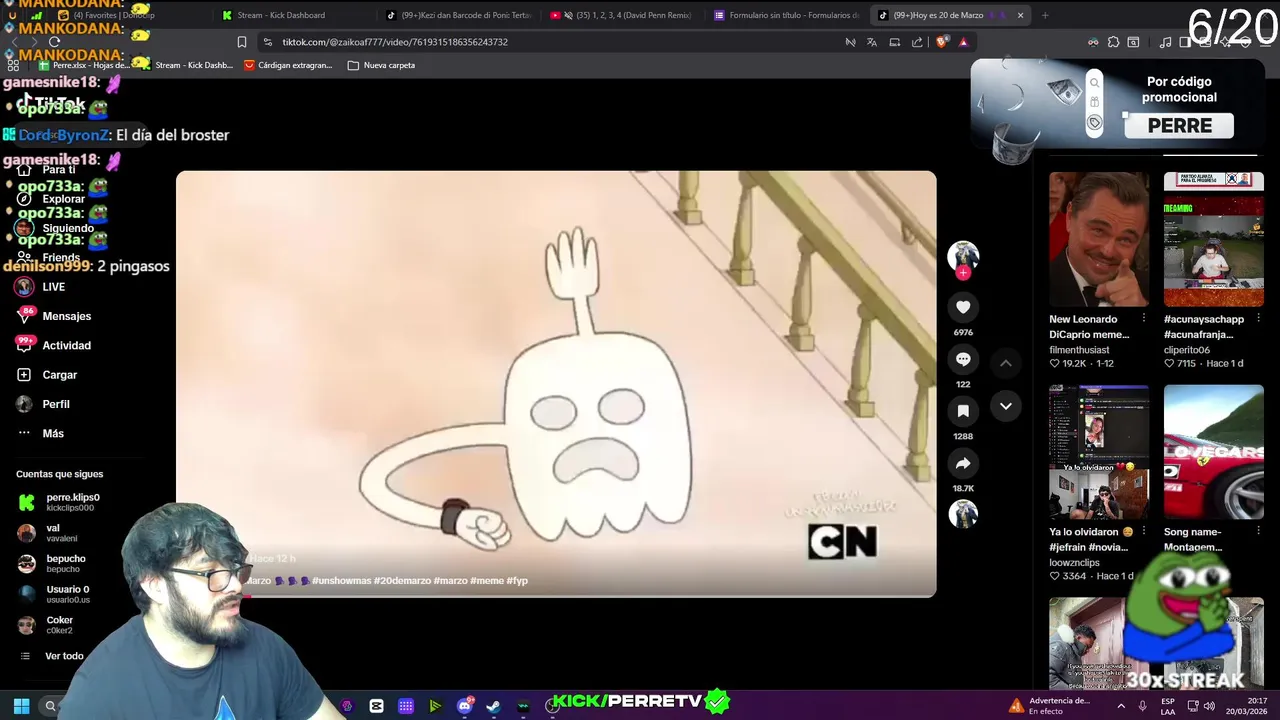The height and width of the screenshot is (720, 1280).
Task: Open more options for Song name card
Action: 1258,531
